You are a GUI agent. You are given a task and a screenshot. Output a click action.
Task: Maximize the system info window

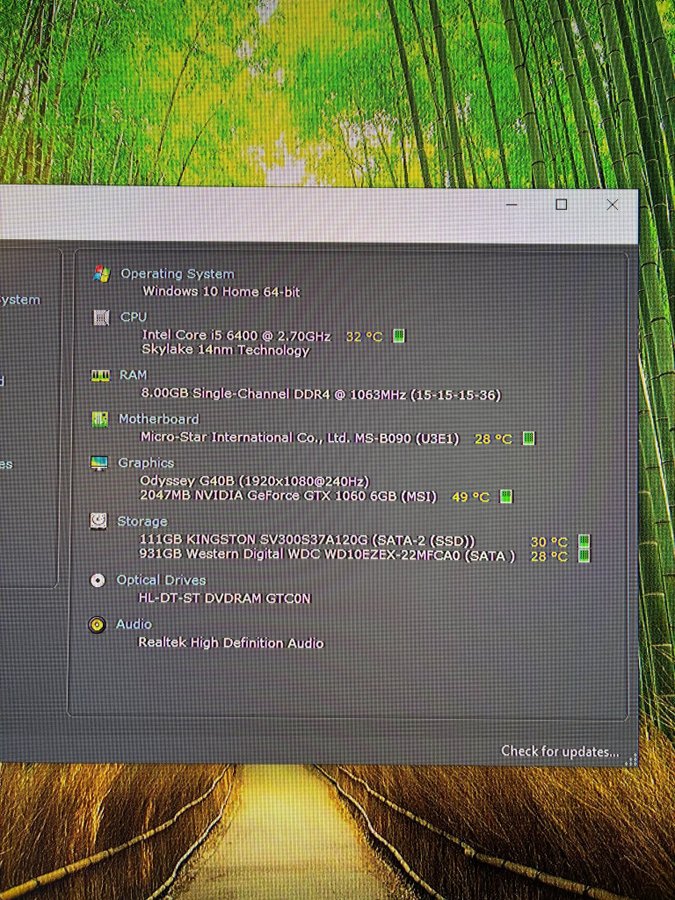coord(561,204)
